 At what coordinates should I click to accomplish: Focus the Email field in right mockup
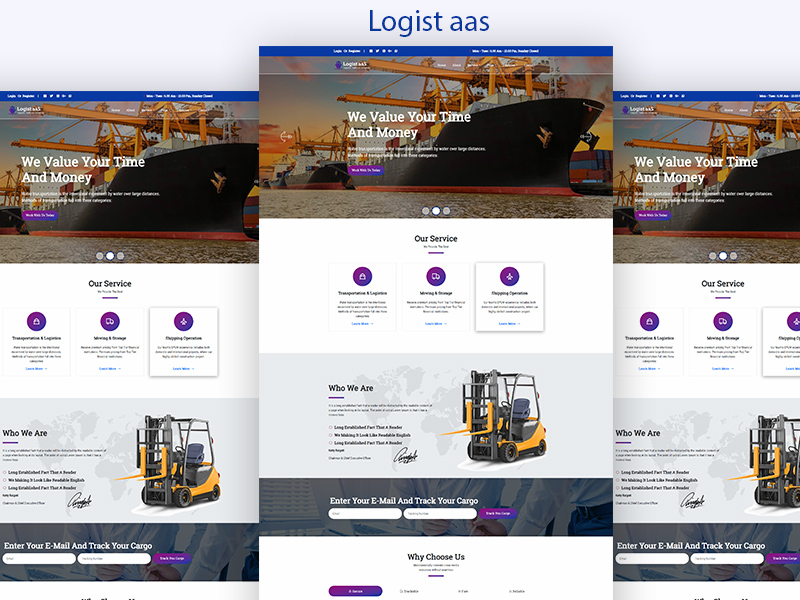point(652,558)
